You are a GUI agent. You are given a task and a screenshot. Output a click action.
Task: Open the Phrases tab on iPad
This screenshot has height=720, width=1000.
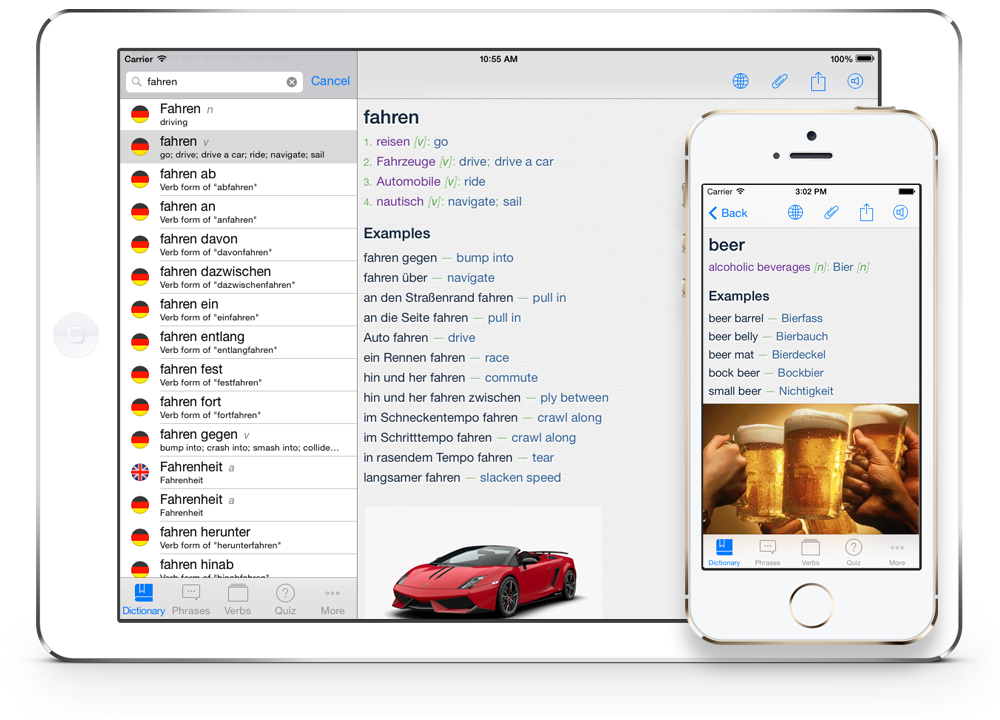click(191, 599)
